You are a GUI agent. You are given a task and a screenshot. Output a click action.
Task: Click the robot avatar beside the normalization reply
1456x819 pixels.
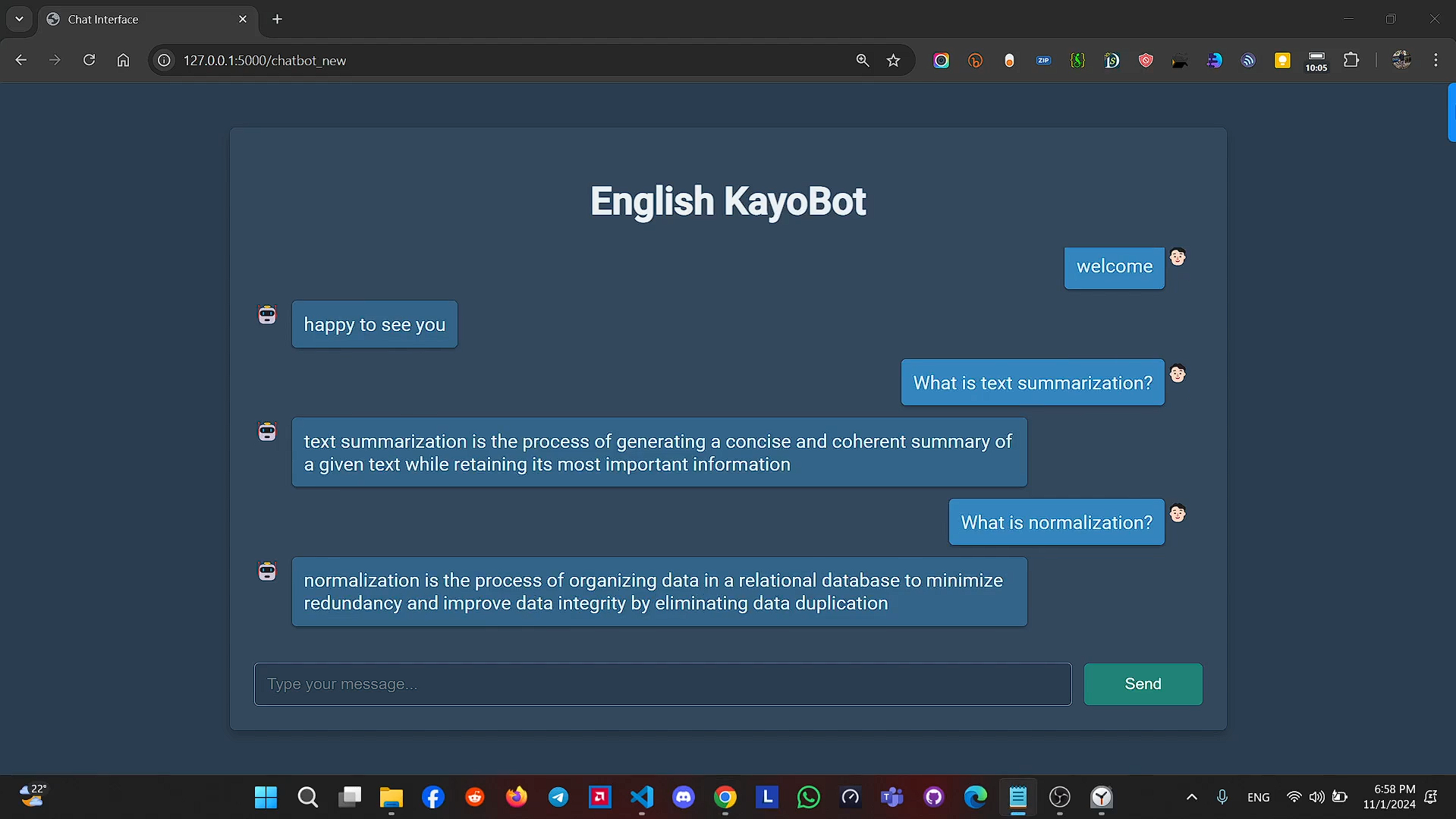tap(266, 570)
